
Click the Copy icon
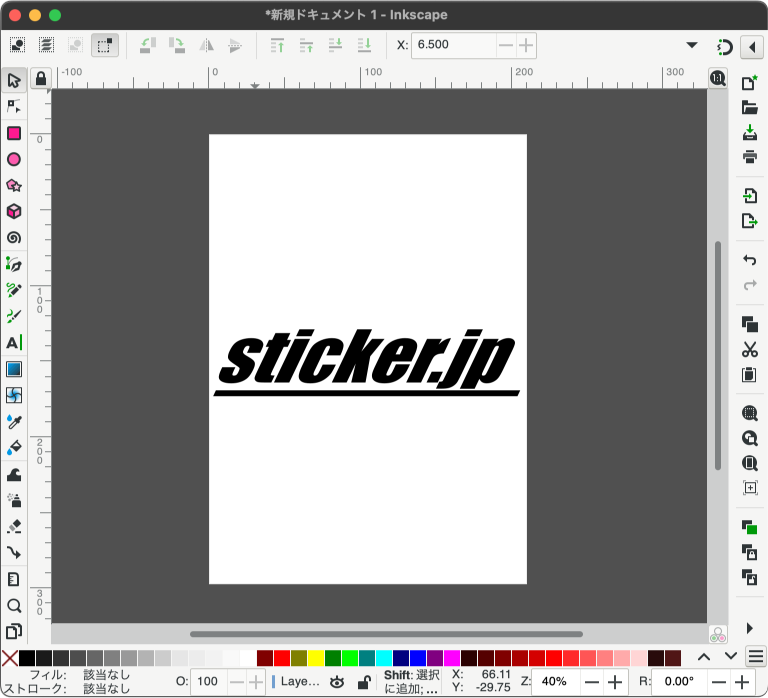749,324
